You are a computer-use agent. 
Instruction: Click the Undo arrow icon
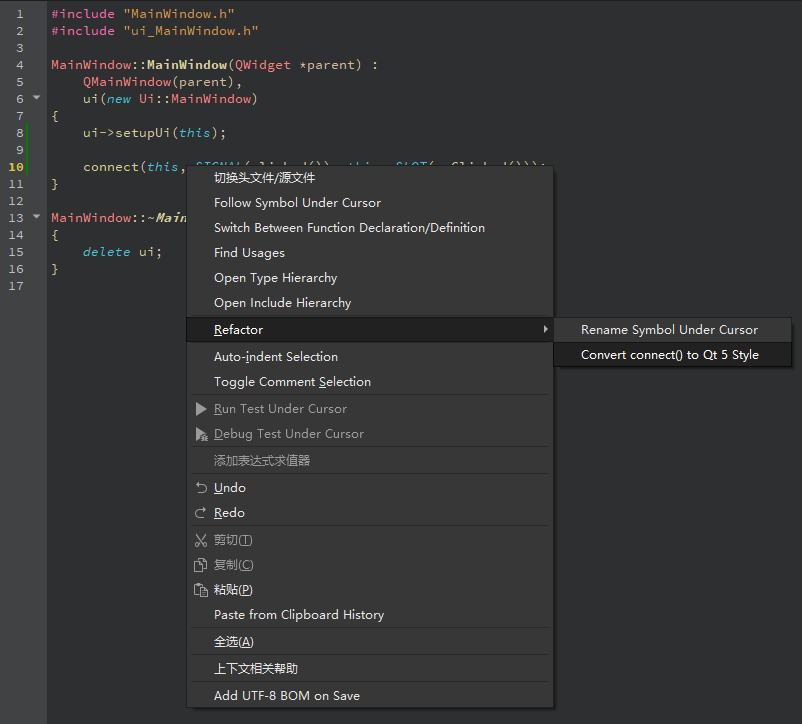click(201, 488)
